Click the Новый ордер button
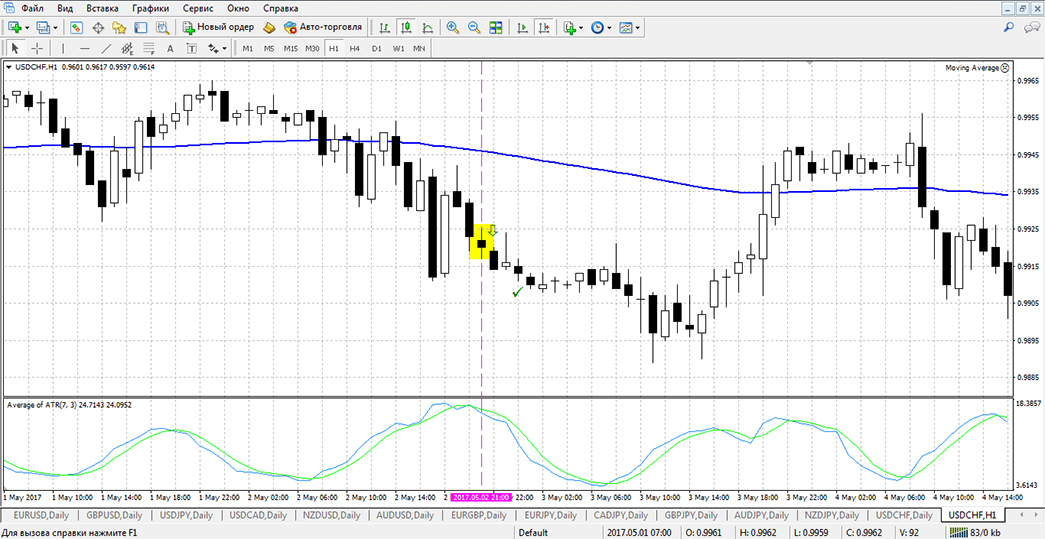 pyautogui.click(x=219, y=27)
